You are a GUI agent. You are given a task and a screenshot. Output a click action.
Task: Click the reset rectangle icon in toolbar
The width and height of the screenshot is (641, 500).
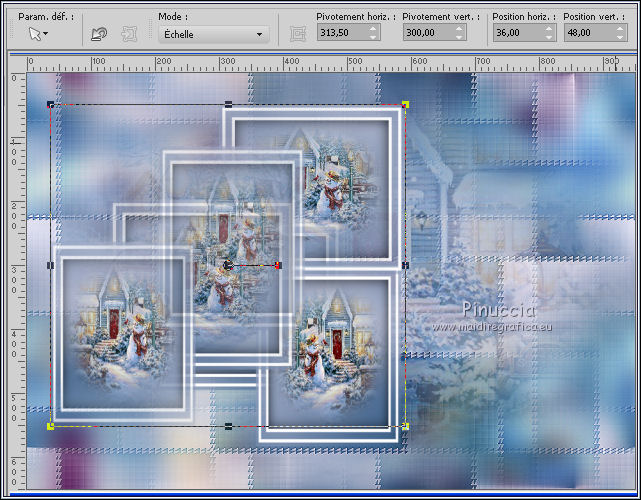(x=99, y=34)
